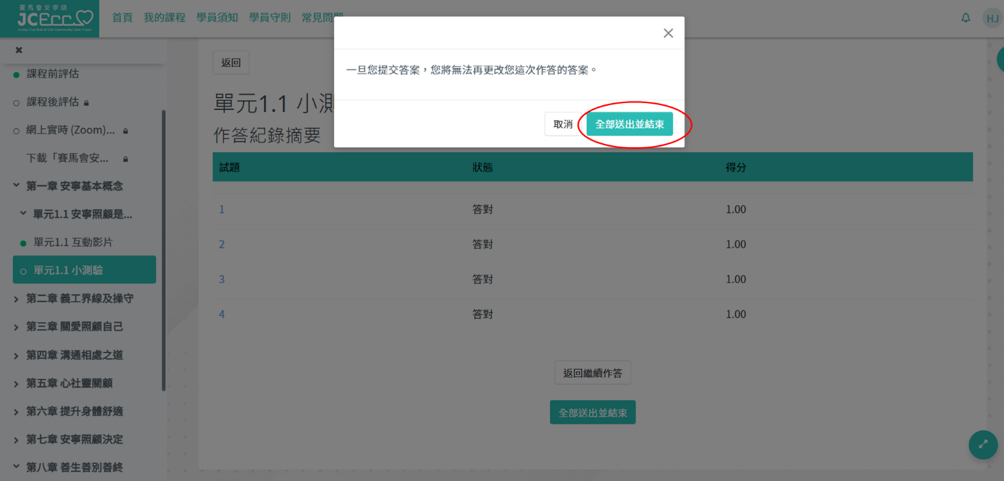This screenshot has height=481, width=1004.
Task: Expand the 第五章 心社靈關顧 chapter
Action: click(16, 383)
